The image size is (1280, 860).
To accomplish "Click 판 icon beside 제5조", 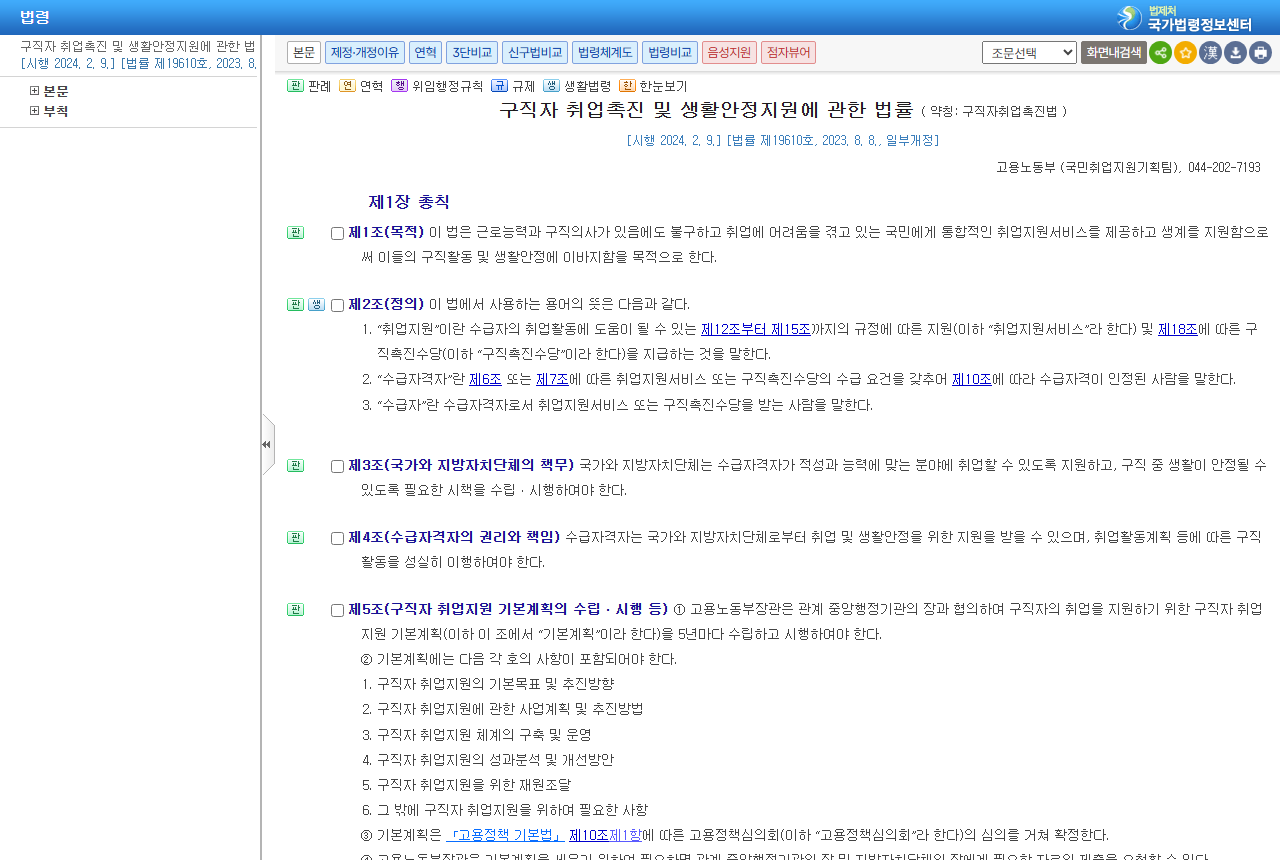I will [295, 609].
